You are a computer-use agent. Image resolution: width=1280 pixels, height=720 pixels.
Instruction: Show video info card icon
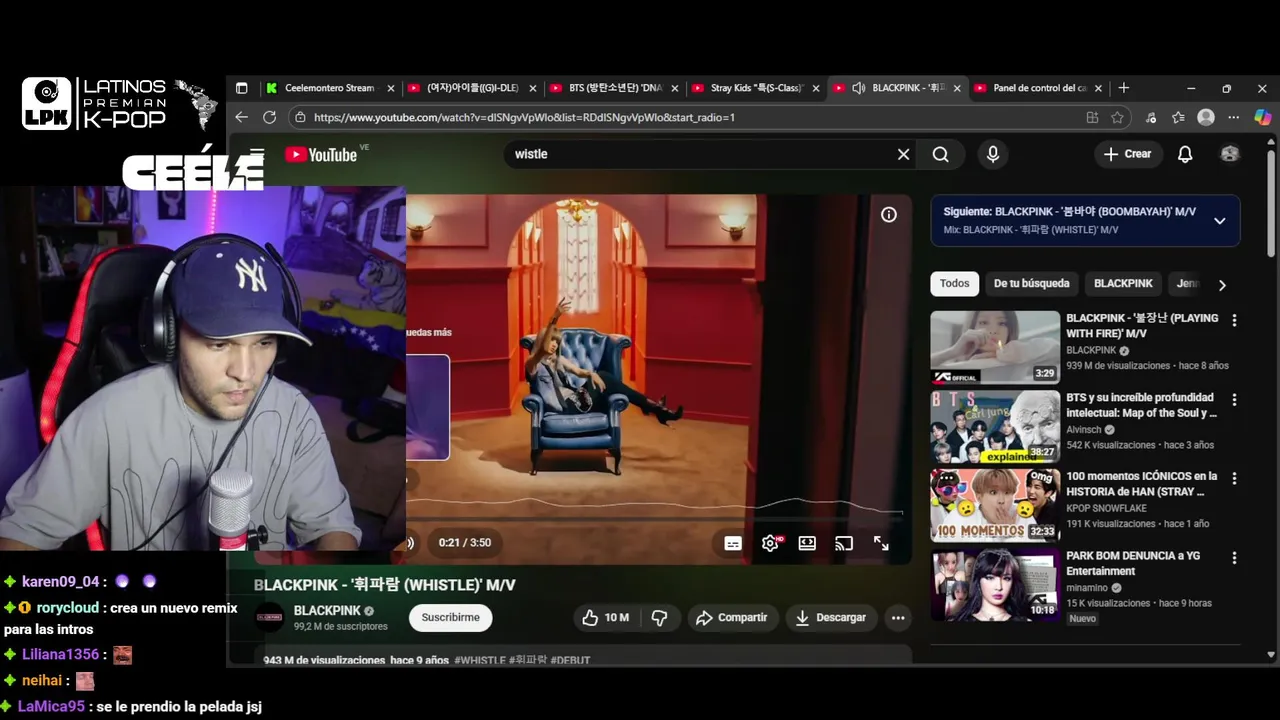coord(889,215)
